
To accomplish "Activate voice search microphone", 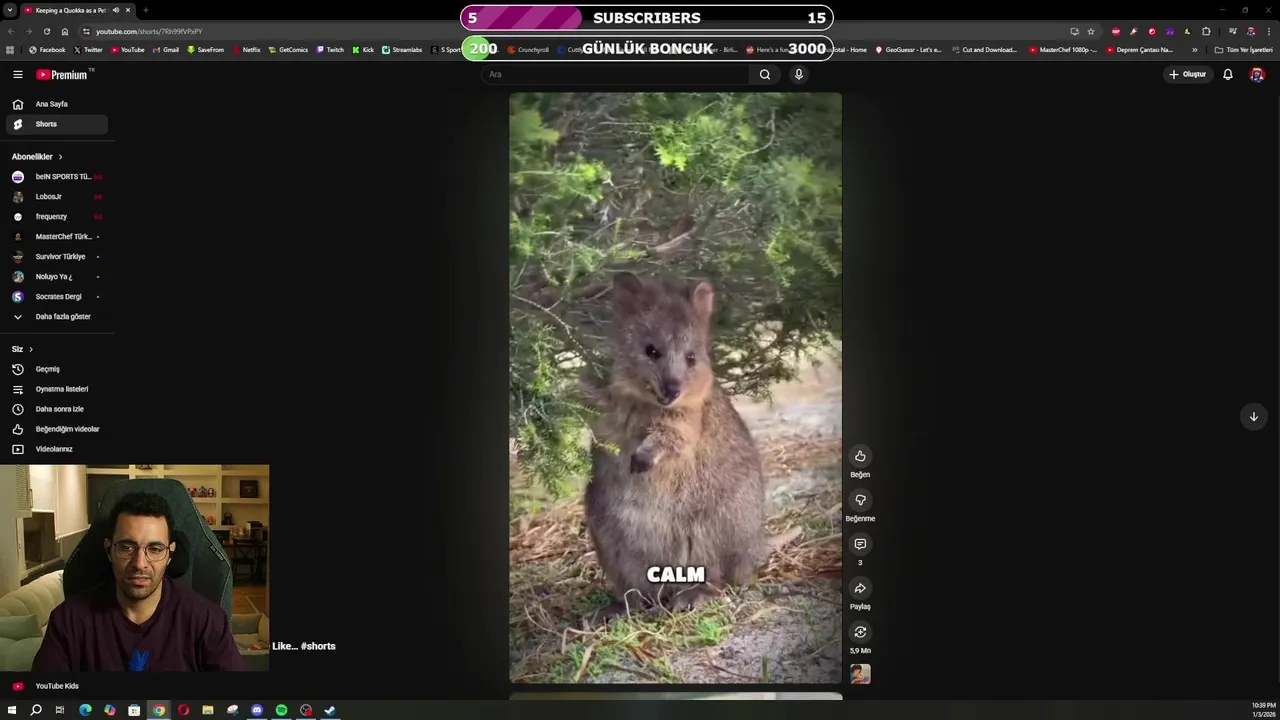I will [798, 74].
